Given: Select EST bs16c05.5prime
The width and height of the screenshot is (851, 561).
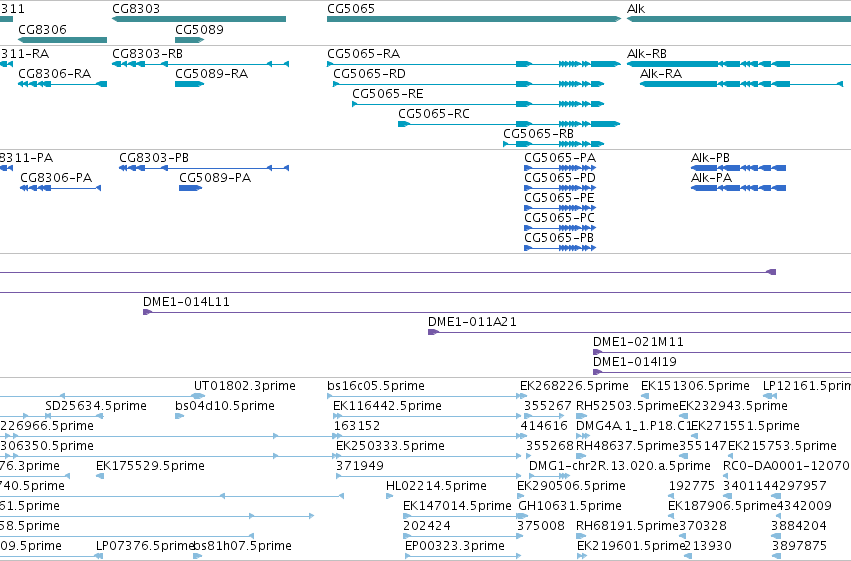Looking at the screenshot, I should click(376, 386).
